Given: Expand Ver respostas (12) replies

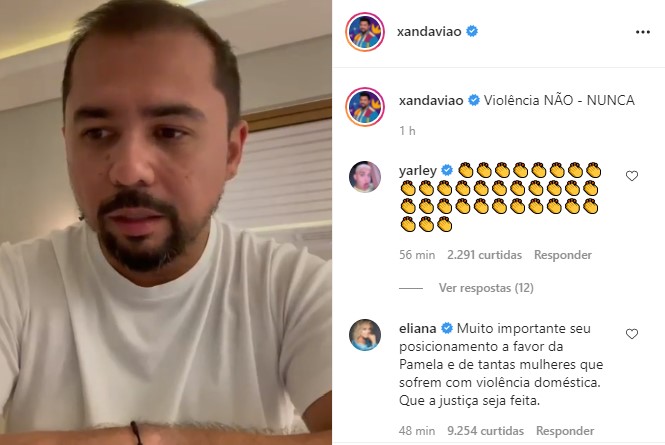Looking at the screenshot, I should pyautogui.click(x=486, y=288).
